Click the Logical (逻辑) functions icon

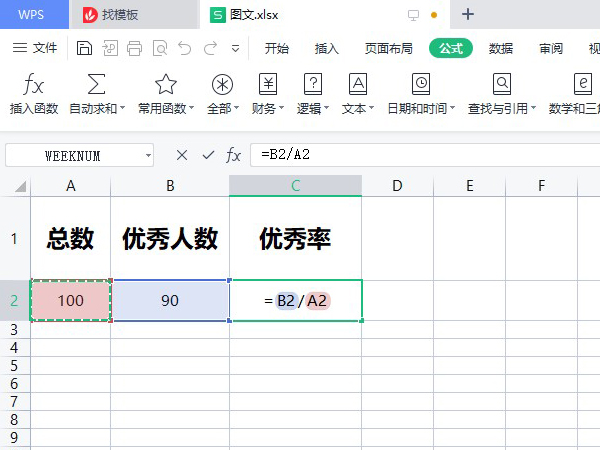[x=313, y=84]
